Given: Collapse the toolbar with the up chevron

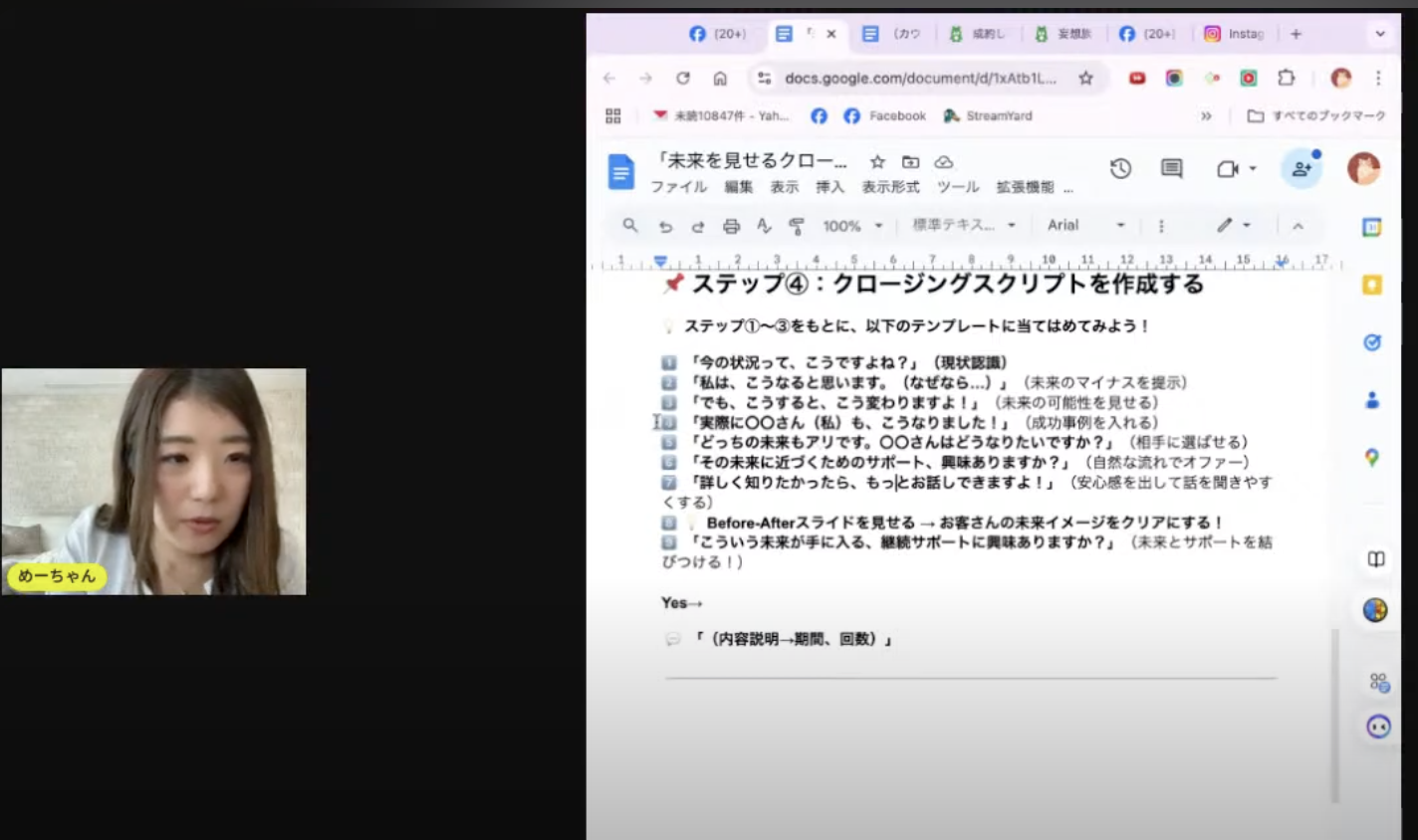Looking at the screenshot, I should (1298, 226).
